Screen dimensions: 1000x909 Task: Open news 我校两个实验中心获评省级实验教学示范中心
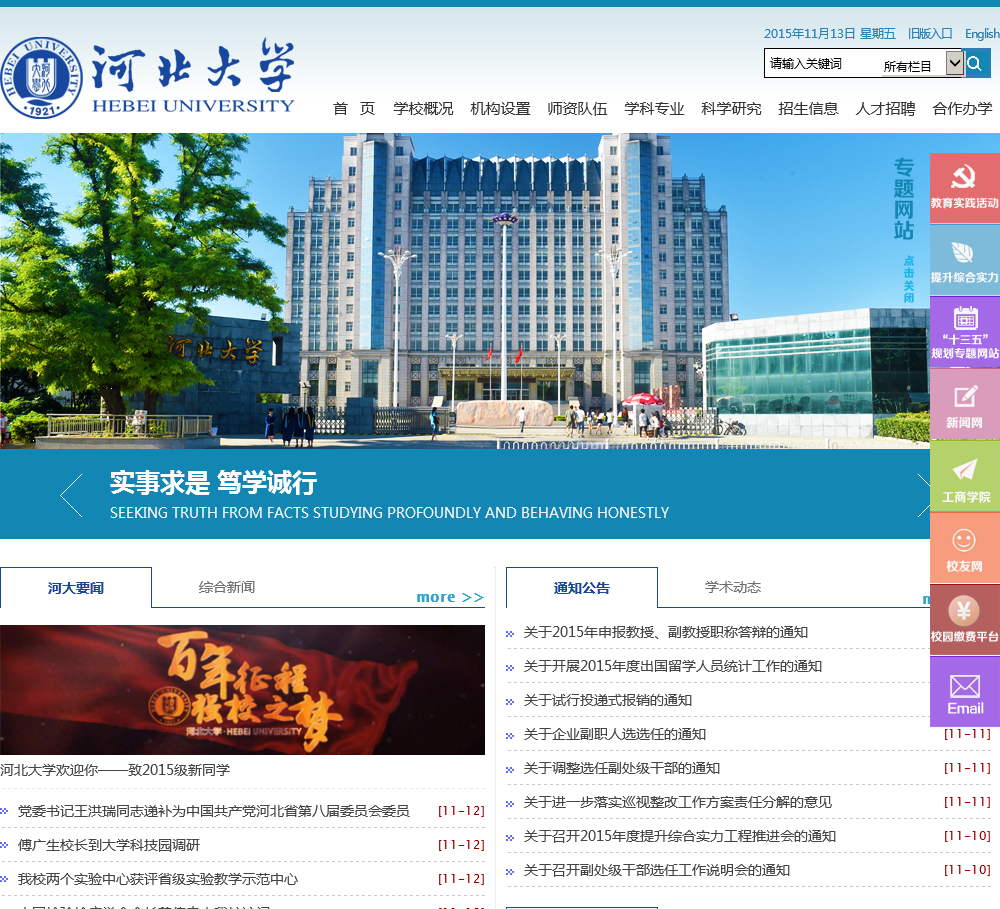[158, 879]
